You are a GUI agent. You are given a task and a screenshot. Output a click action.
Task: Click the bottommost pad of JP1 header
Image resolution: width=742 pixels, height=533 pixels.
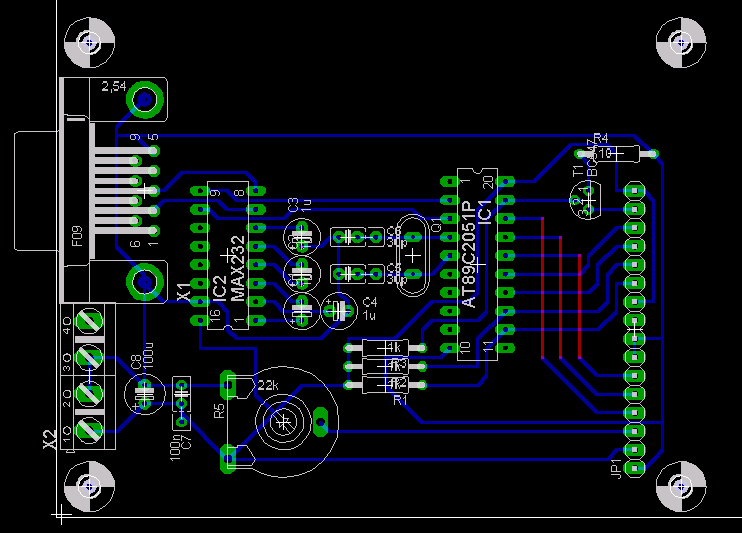point(634,467)
